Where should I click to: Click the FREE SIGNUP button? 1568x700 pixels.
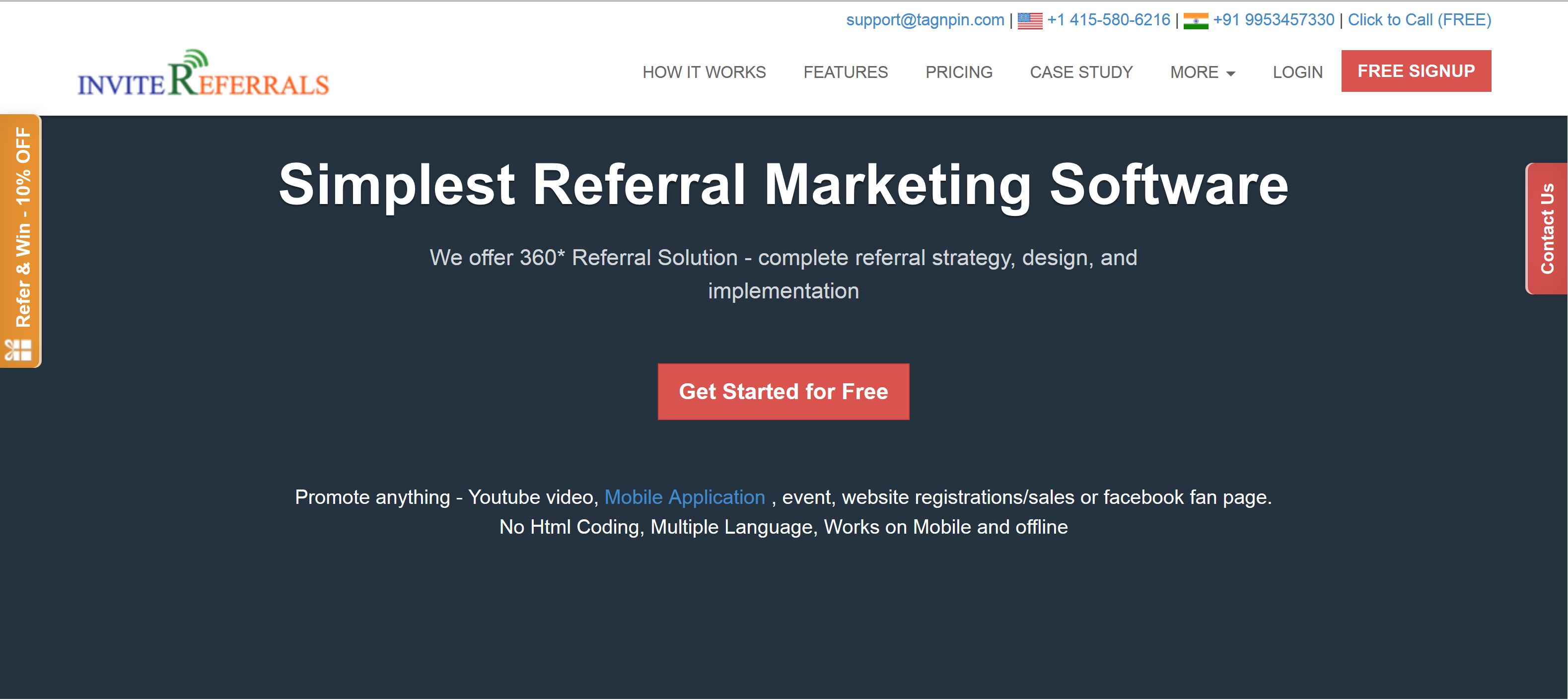pos(1416,71)
